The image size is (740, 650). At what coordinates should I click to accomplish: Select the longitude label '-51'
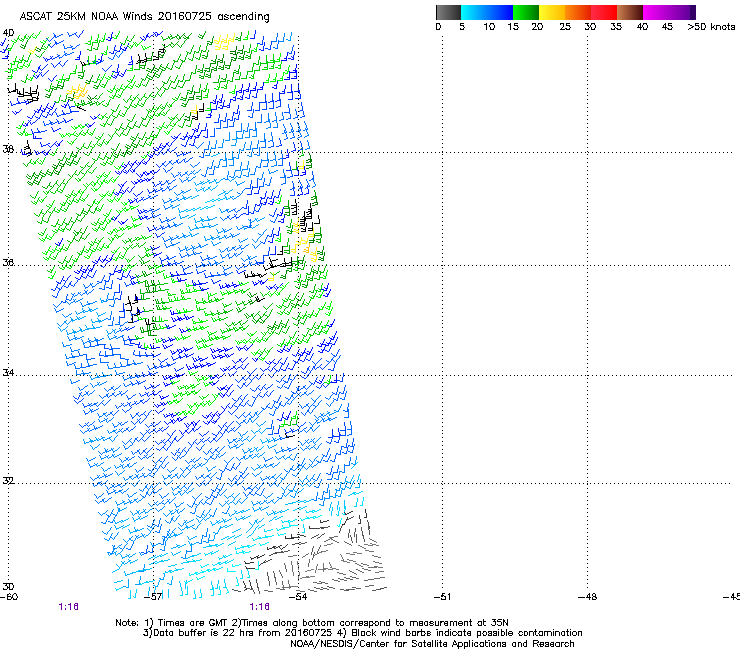442,597
